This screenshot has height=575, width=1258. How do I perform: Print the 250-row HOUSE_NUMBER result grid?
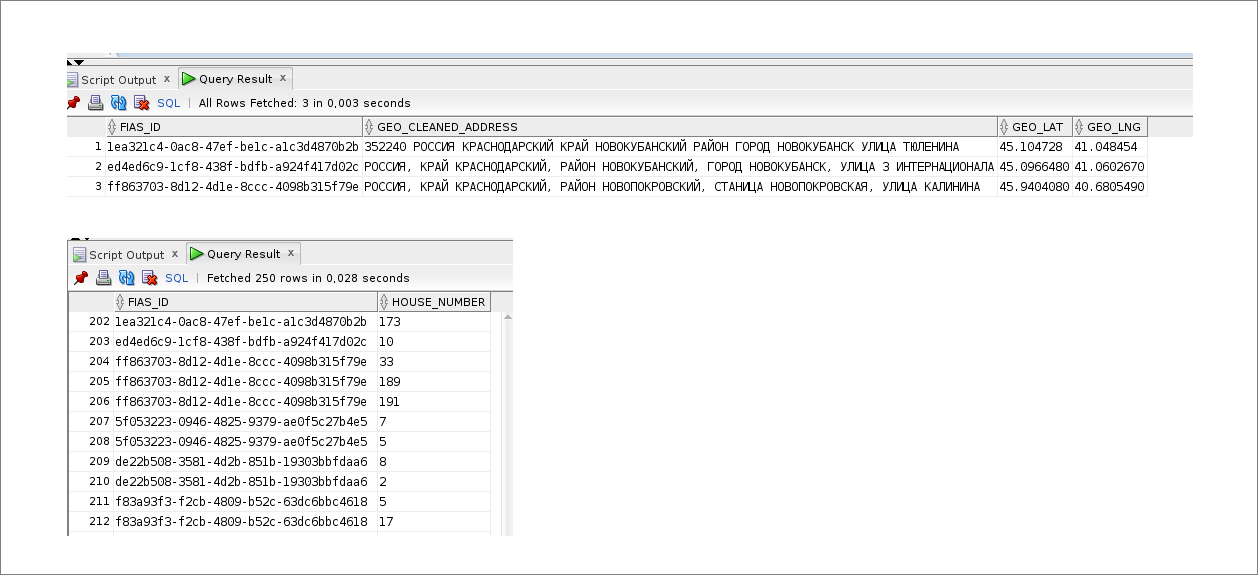pyautogui.click(x=104, y=278)
